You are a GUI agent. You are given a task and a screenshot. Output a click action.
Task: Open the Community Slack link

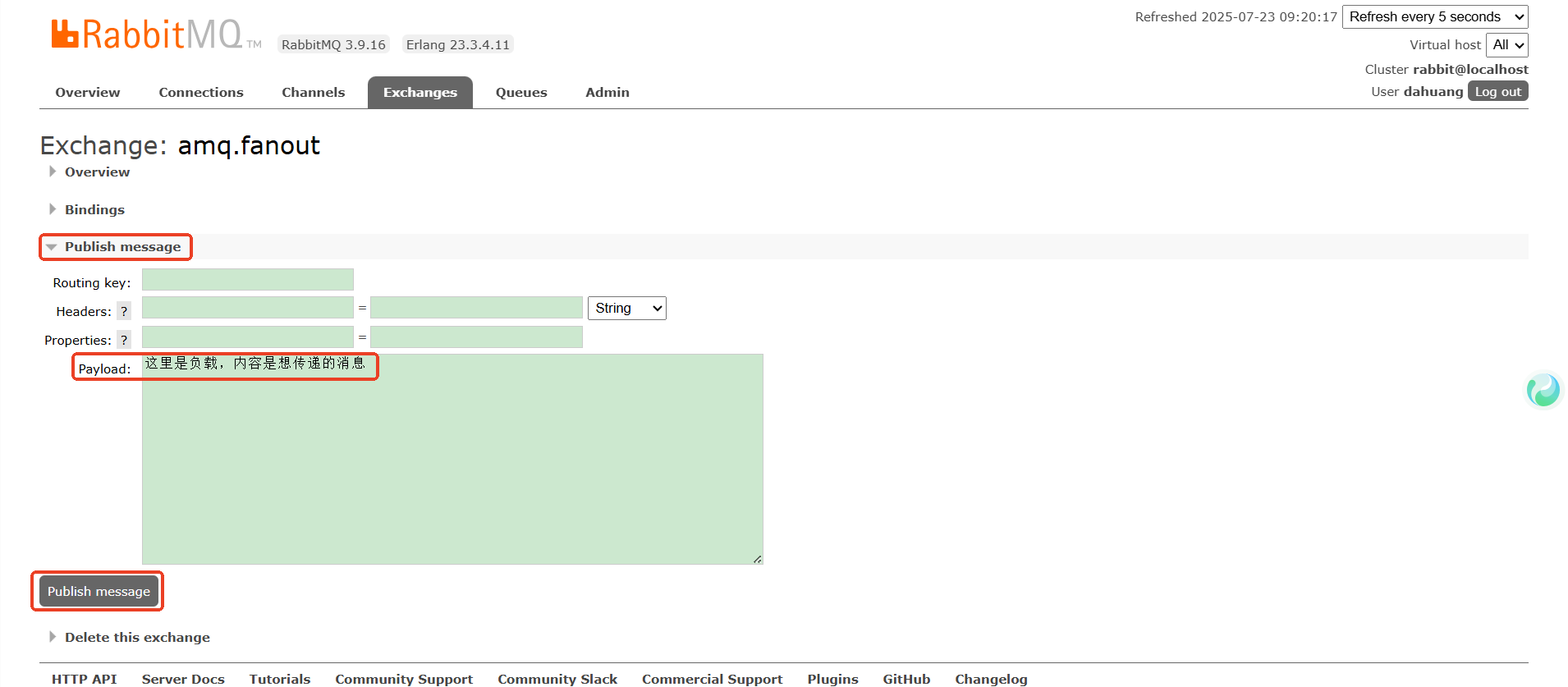[557, 679]
